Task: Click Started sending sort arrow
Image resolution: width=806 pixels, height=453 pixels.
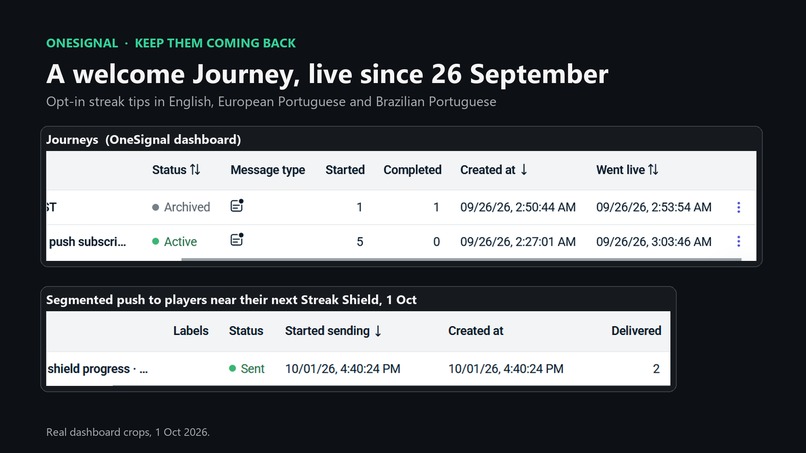Action: tap(378, 331)
